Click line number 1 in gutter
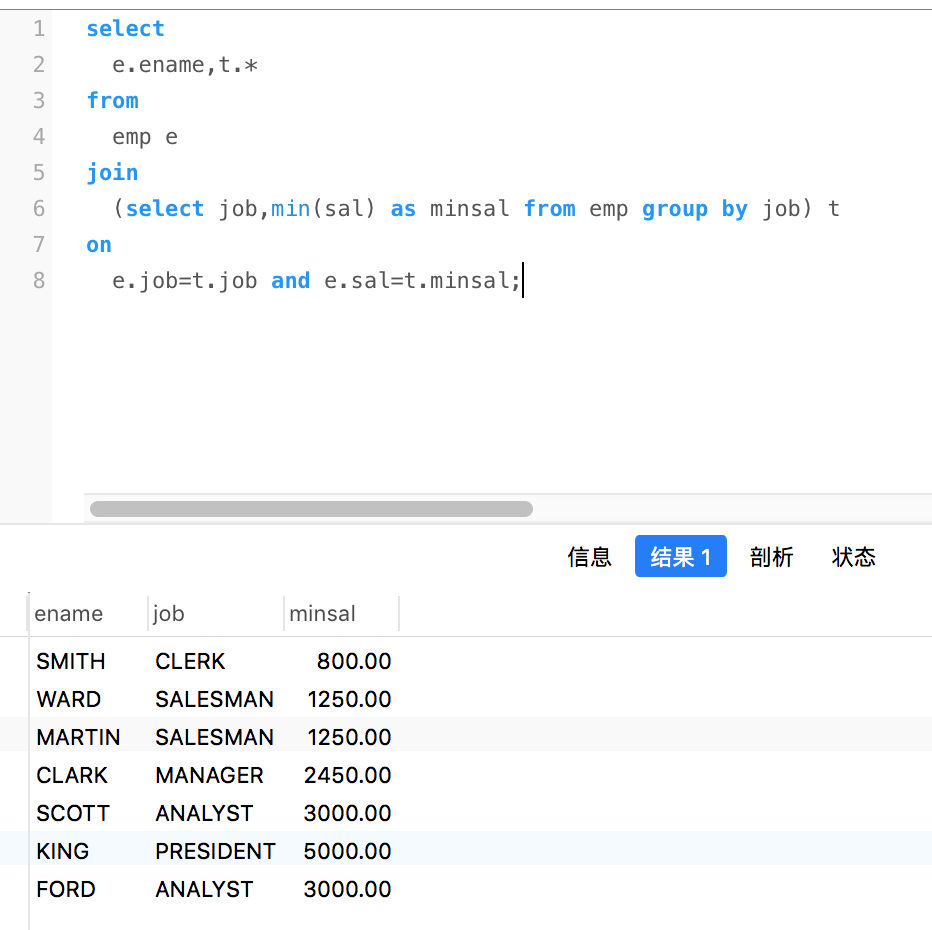The width and height of the screenshot is (932, 930). click(x=39, y=29)
